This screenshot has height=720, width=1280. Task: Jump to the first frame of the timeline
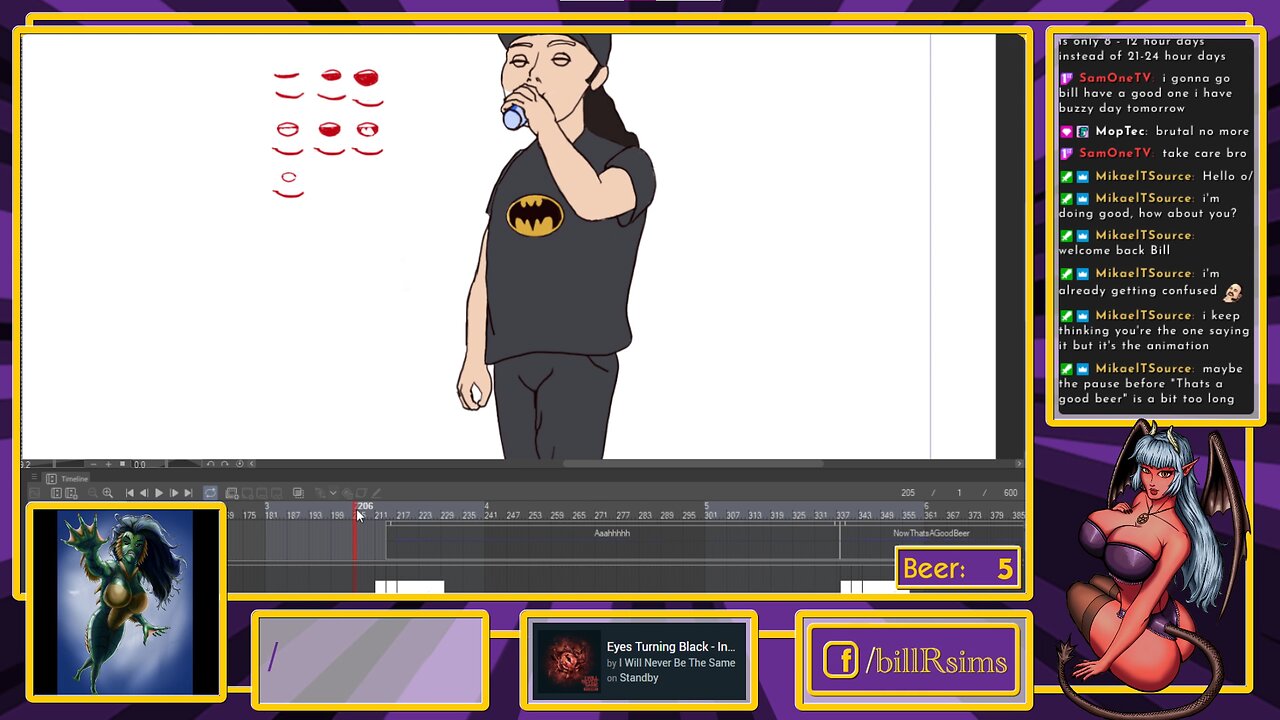click(129, 493)
